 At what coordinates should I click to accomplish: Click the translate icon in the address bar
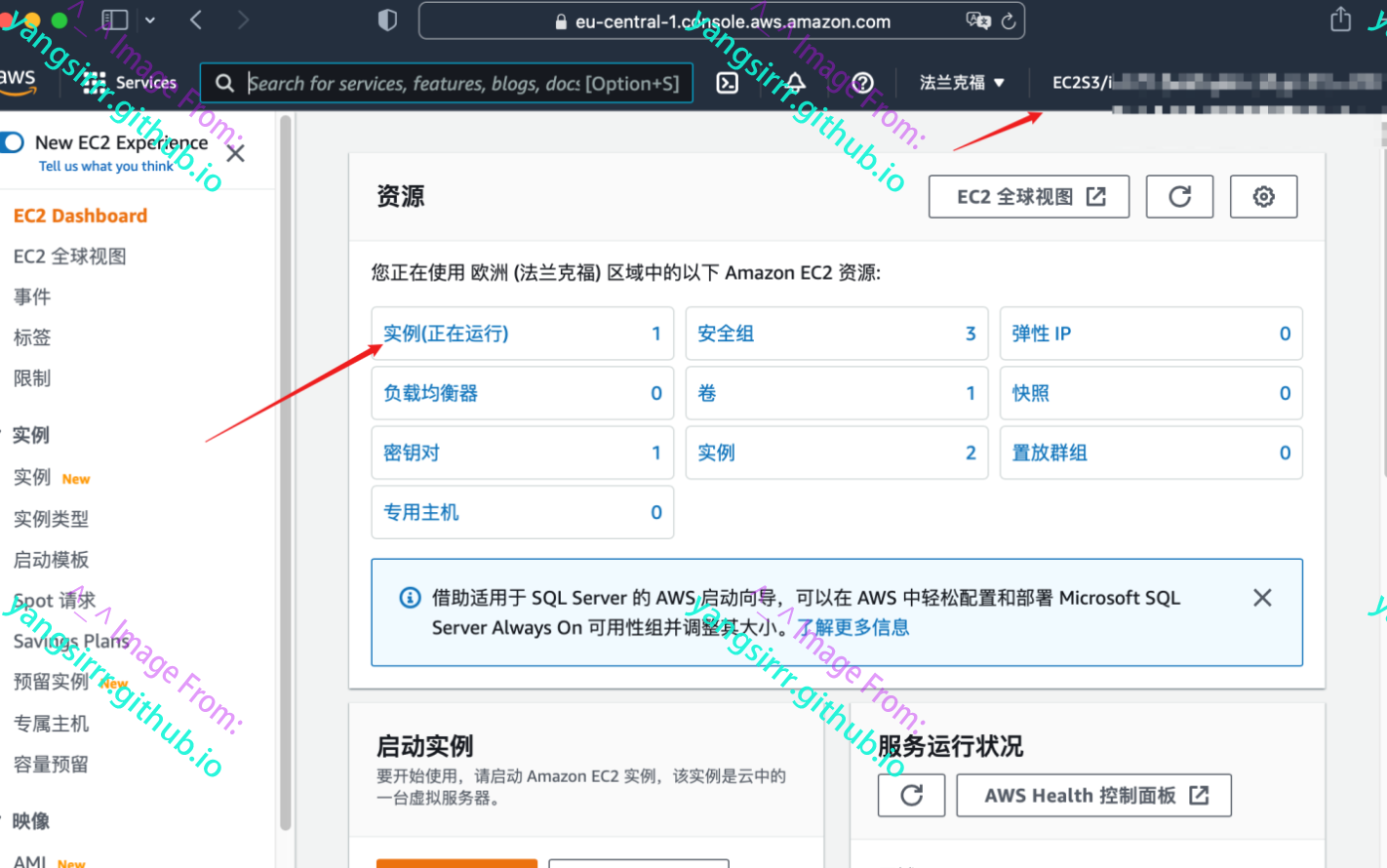pyautogui.click(x=977, y=20)
